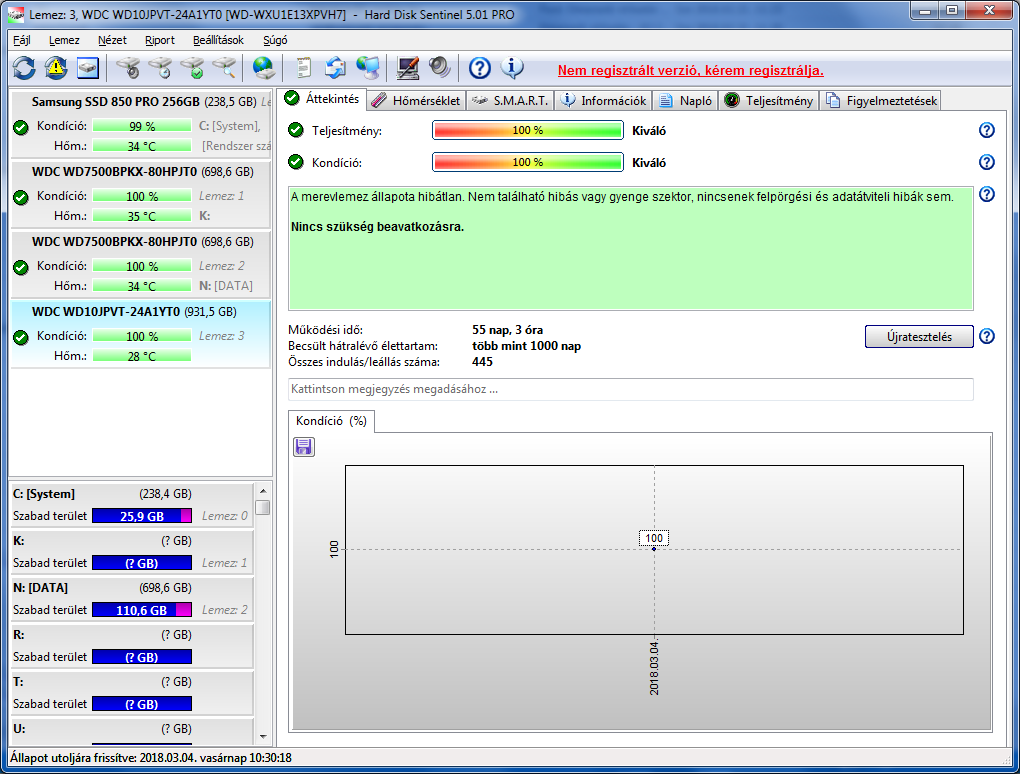Viewport: 1020px width, 774px height.
Task: Click the network monitor globe icon
Action: pos(368,68)
